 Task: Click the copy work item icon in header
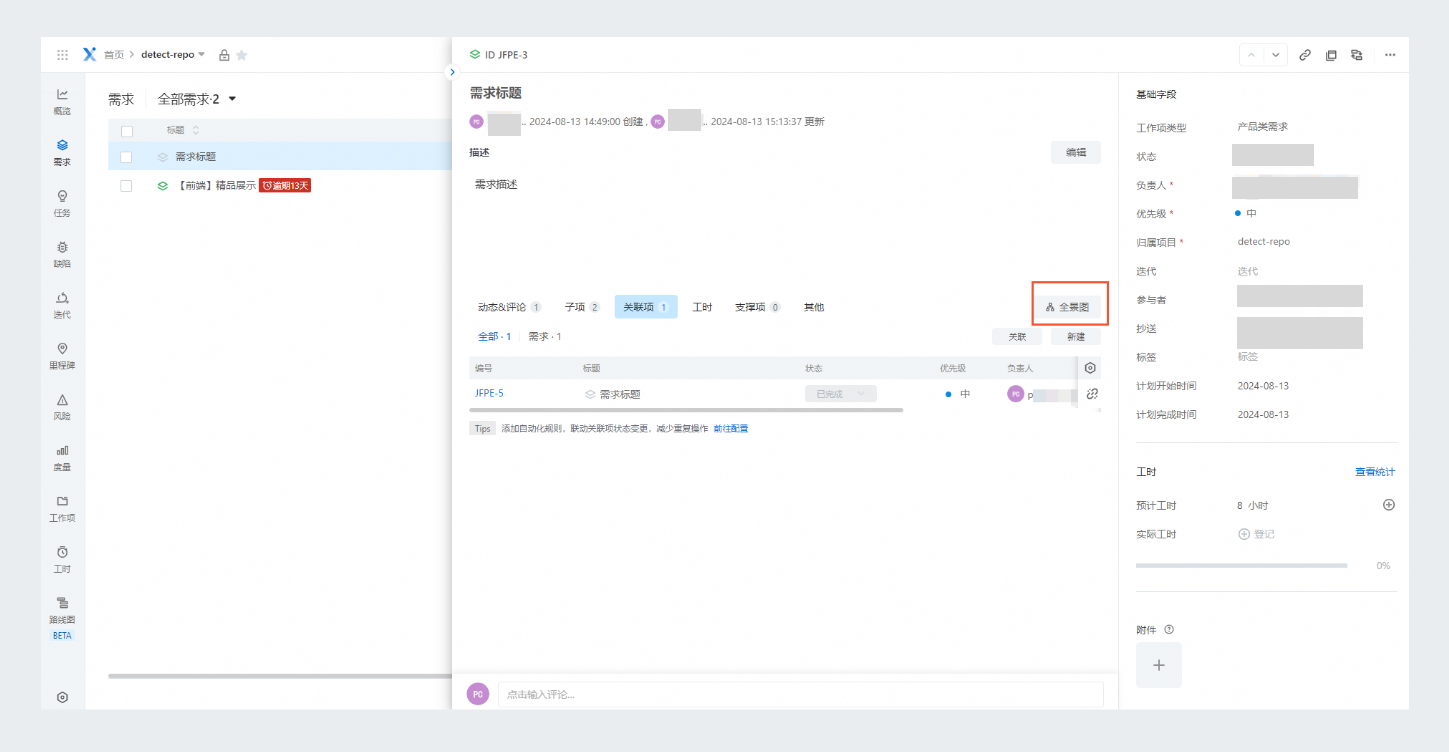[x=1331, y=55]
